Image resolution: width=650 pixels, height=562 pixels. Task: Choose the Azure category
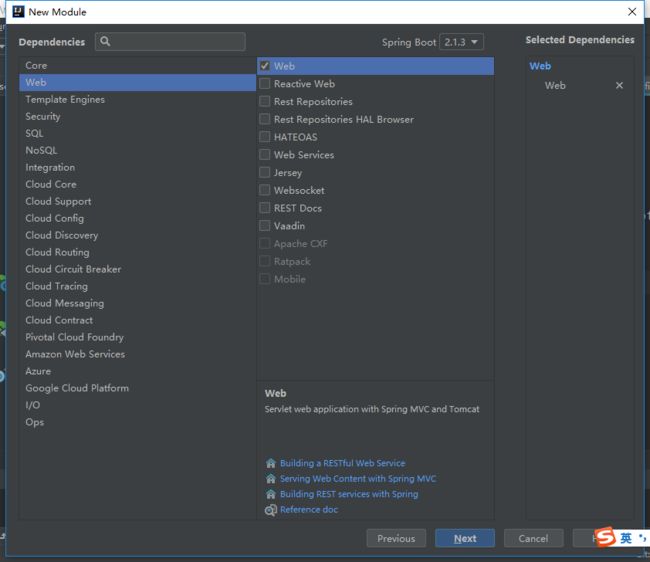[x=137, y=371]
